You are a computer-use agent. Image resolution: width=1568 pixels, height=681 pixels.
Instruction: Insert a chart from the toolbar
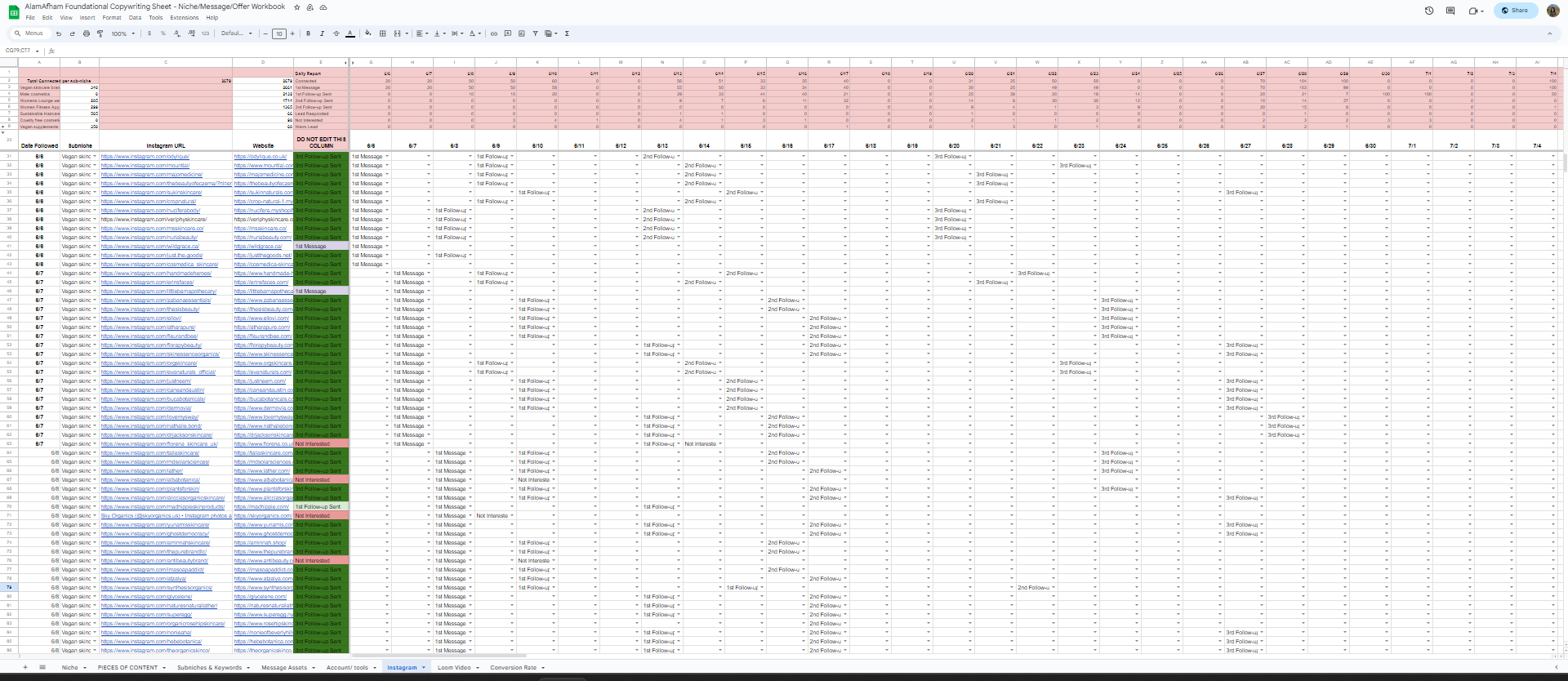522,33
